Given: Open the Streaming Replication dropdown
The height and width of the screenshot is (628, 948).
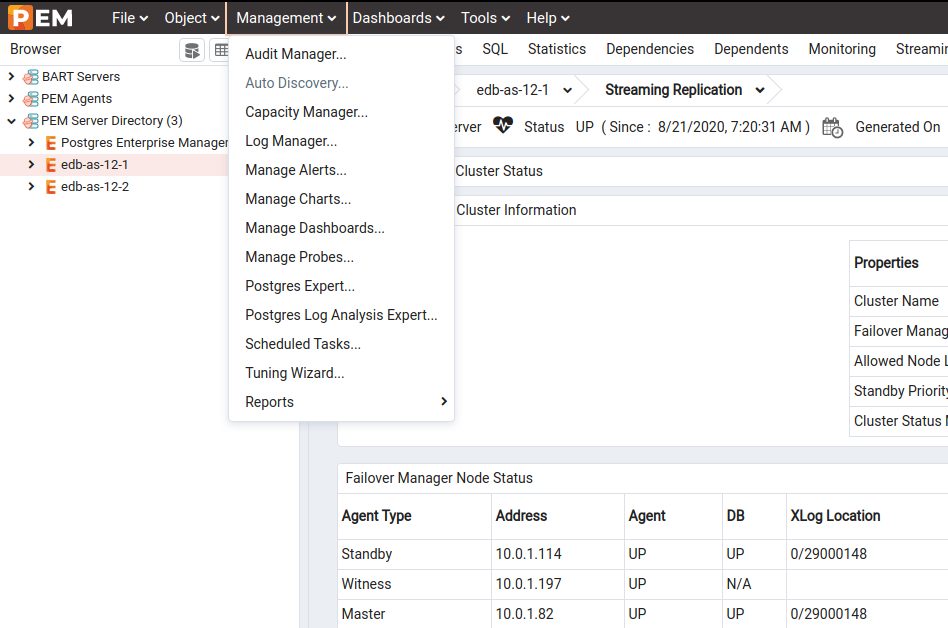Looking at the screenshot, I should (x=760, y=91).
